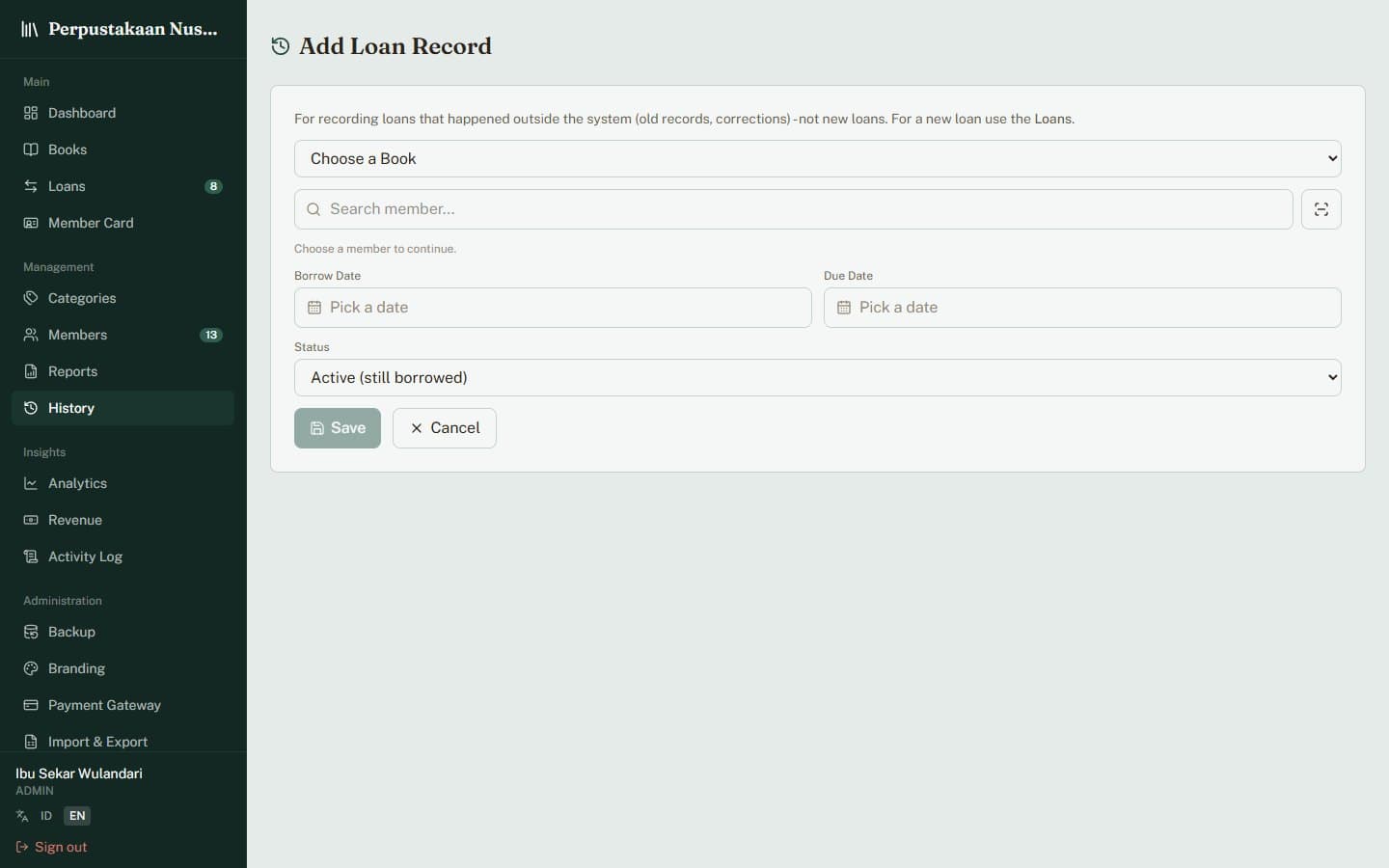Click the Categories tag icon
1389x868 pixels.
(x=31, y=298)
